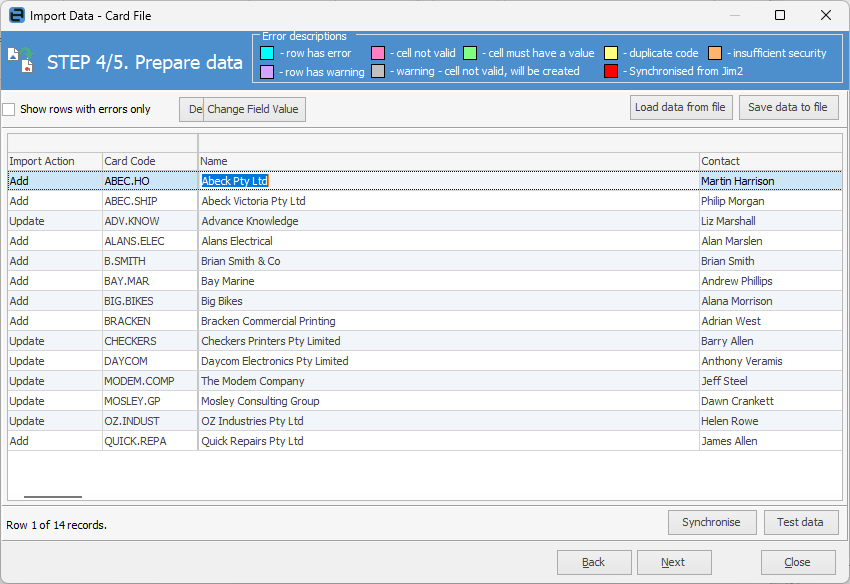Image resolution: width=850 pixels, height=584 pixels.
Task: Click card code QUICK.REPA
Action: 150,442
